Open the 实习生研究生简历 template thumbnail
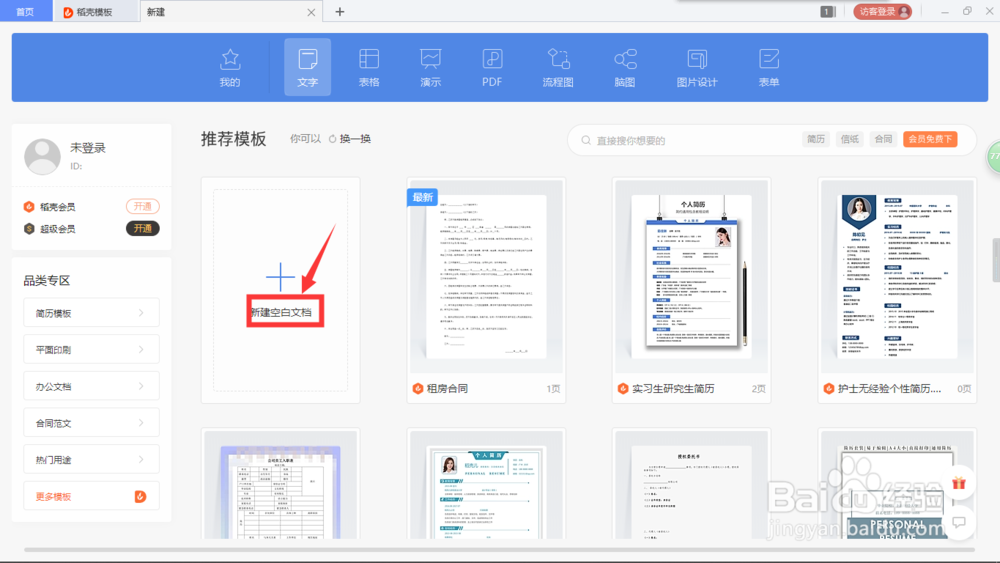This screenshot has width=1000, height=563. 691,277
